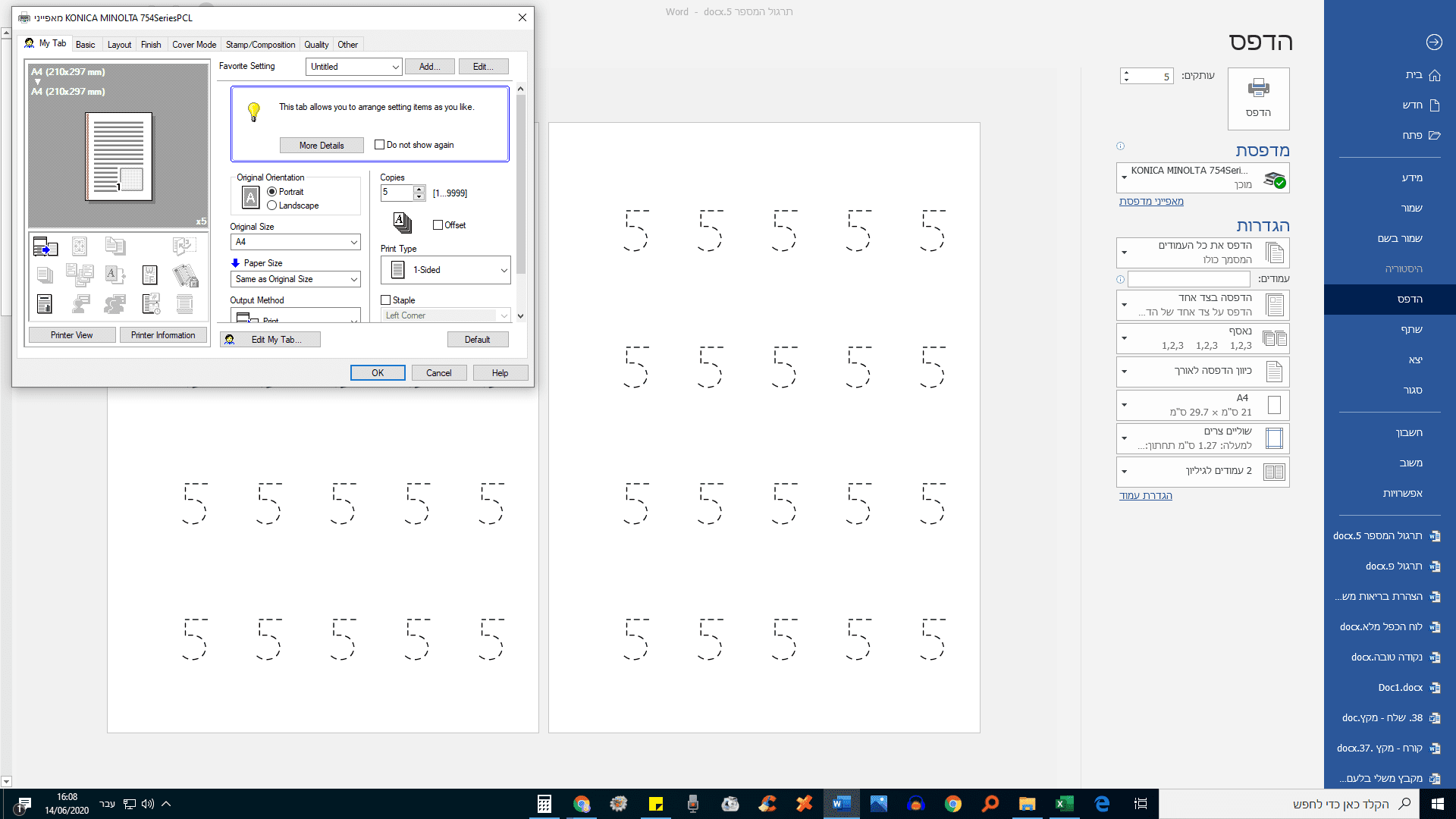
Task: Open Excel from the Windows taskbar
Action: (x=1064, y=804)
